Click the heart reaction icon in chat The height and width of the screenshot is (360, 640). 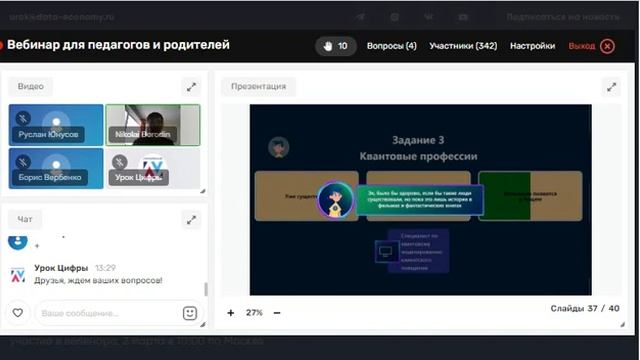pos(18,313)
